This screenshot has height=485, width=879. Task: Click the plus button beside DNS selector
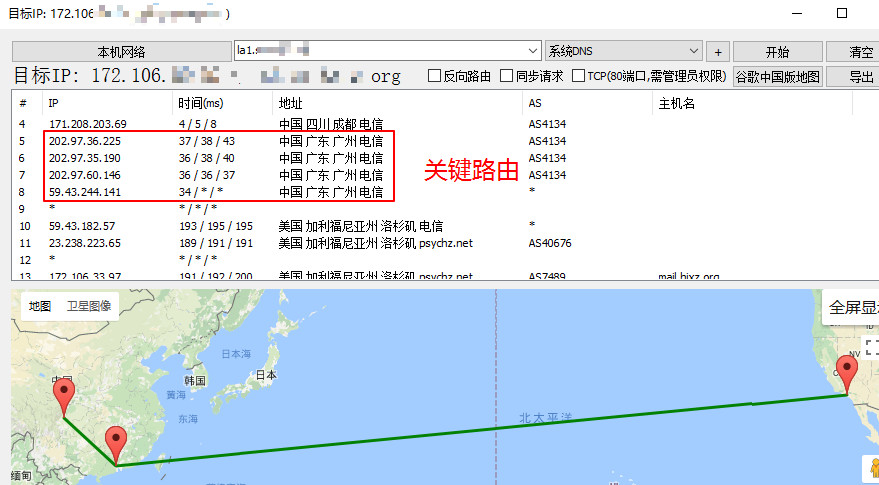718,52
